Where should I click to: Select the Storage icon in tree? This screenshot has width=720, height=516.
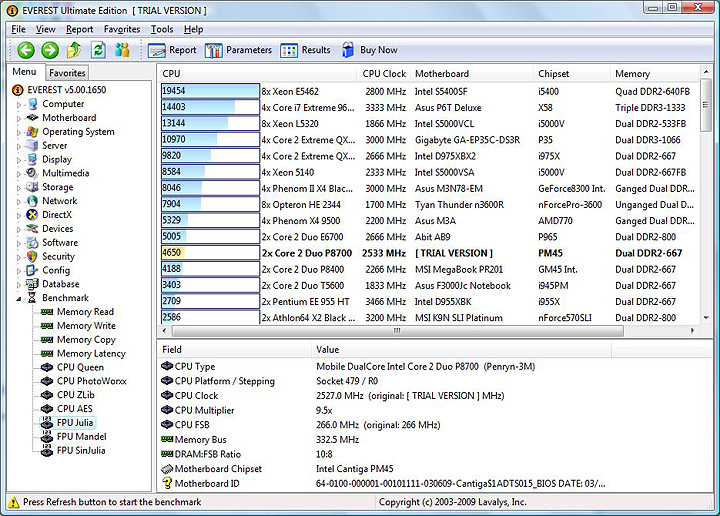(x=32, y=187)
